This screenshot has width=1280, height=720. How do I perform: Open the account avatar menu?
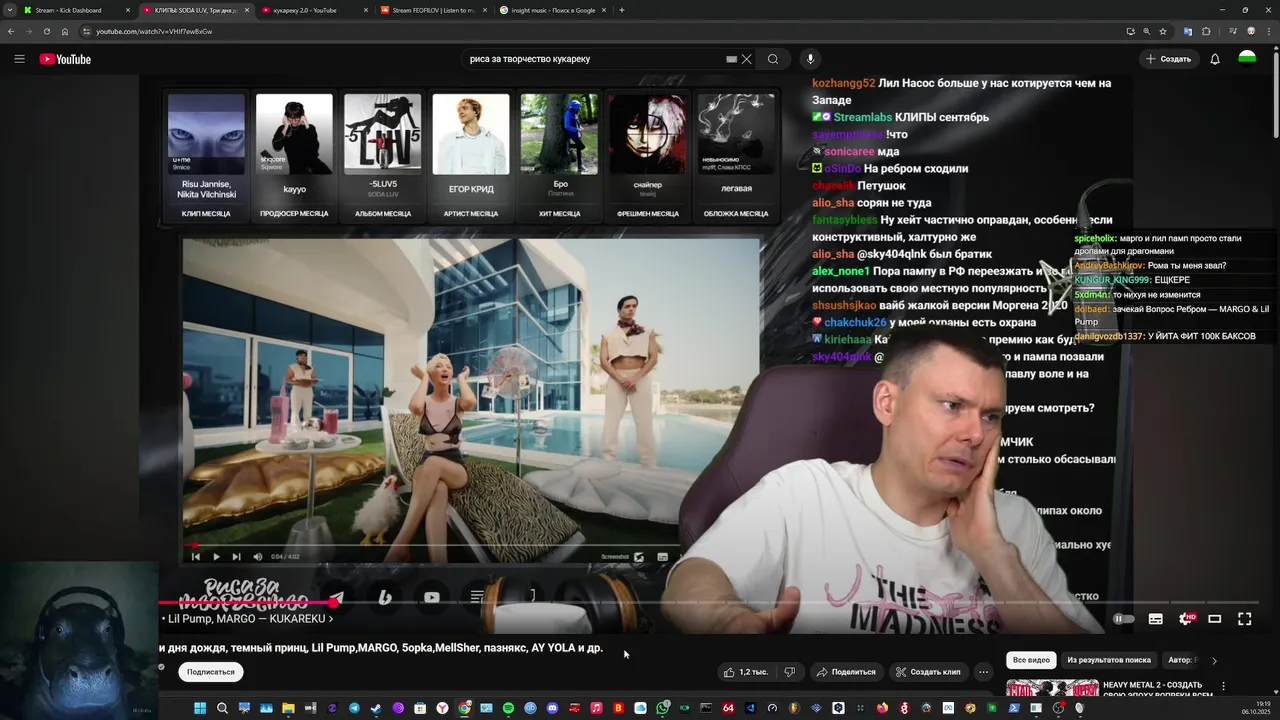click(x=1247, y=59)
